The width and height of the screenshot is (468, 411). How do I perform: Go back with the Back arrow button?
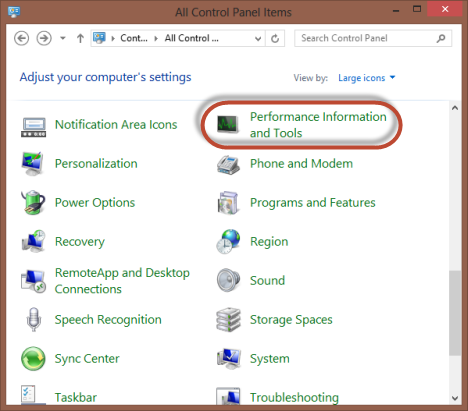point(21,38)
